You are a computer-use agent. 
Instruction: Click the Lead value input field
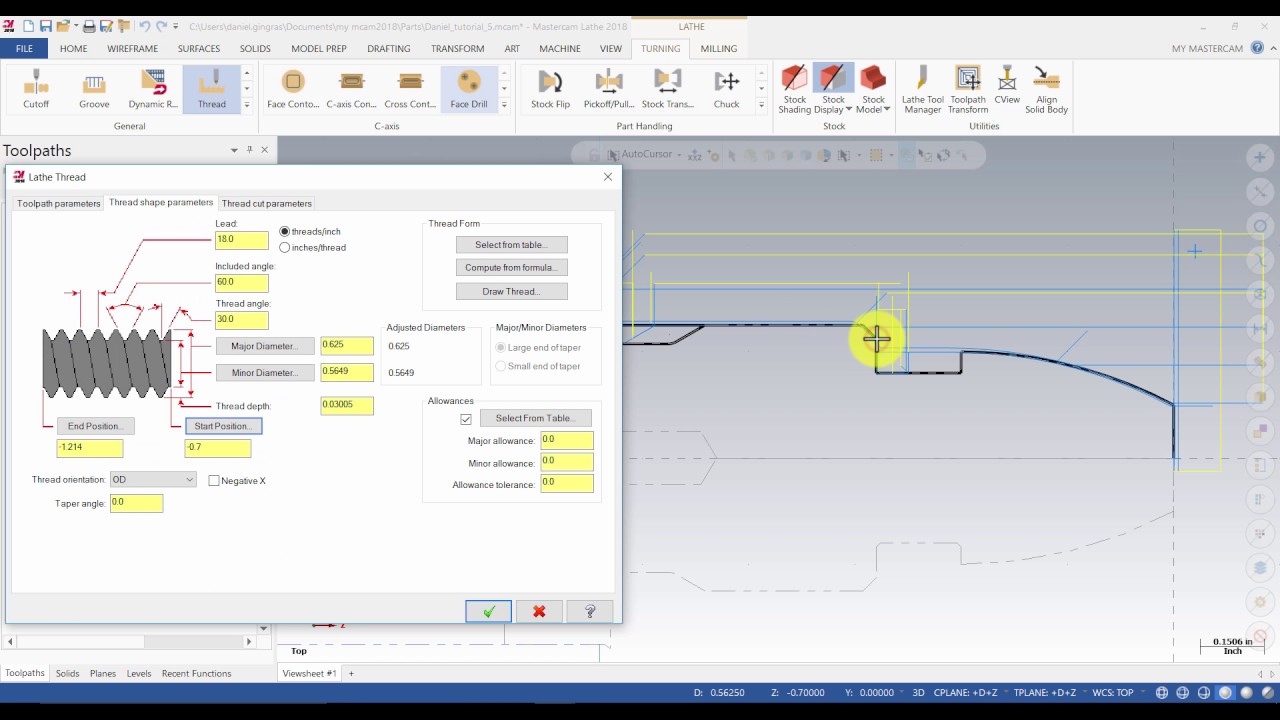pos(242,240)
